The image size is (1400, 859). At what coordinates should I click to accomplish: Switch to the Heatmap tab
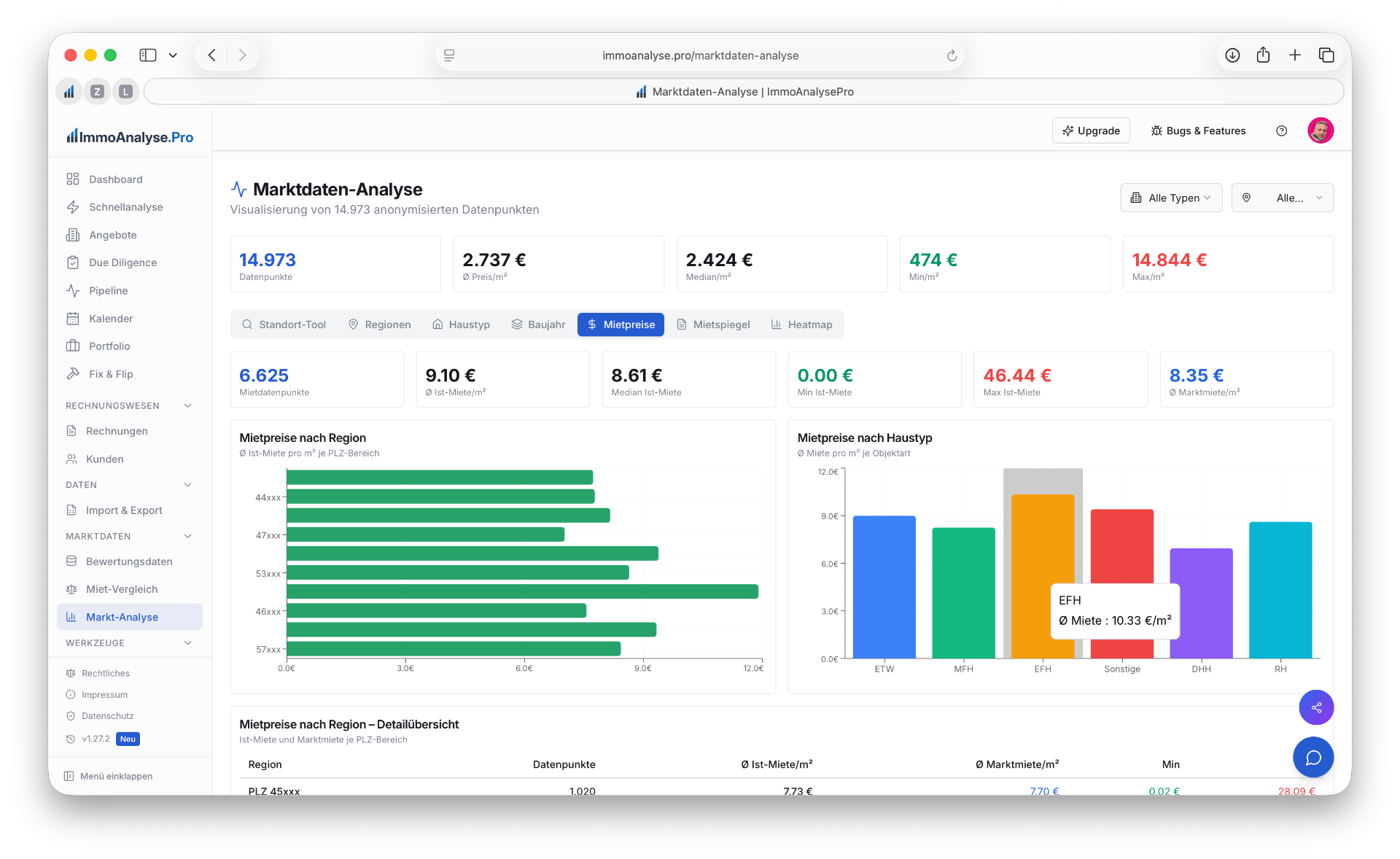tap(802, 324)
